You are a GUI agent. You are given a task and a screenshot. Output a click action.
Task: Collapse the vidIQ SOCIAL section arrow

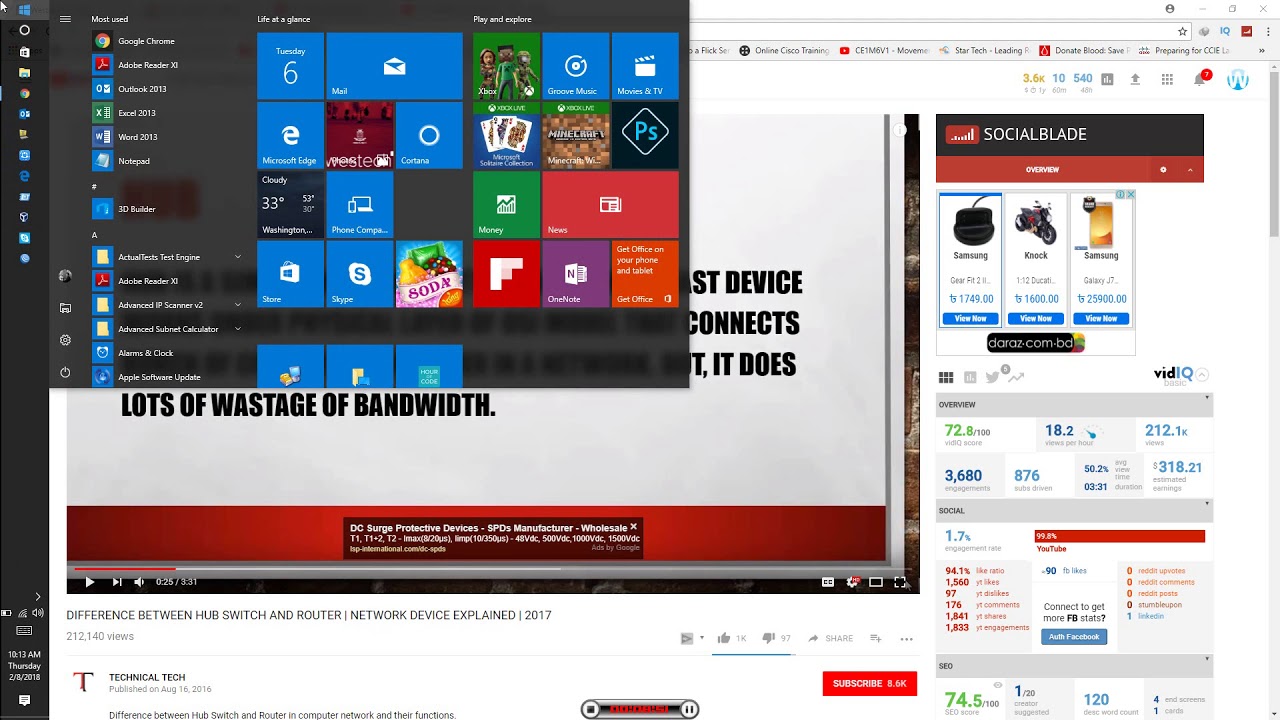pos(1207,504)
